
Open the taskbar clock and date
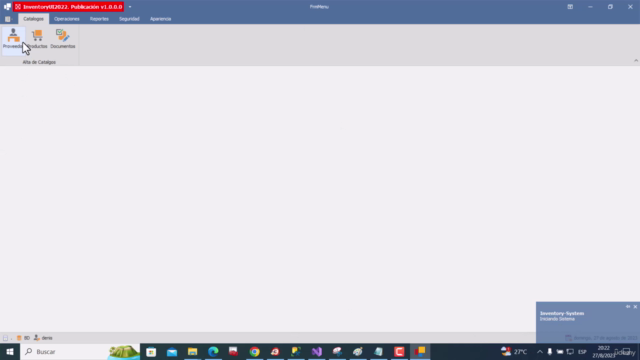click(603, 351)
